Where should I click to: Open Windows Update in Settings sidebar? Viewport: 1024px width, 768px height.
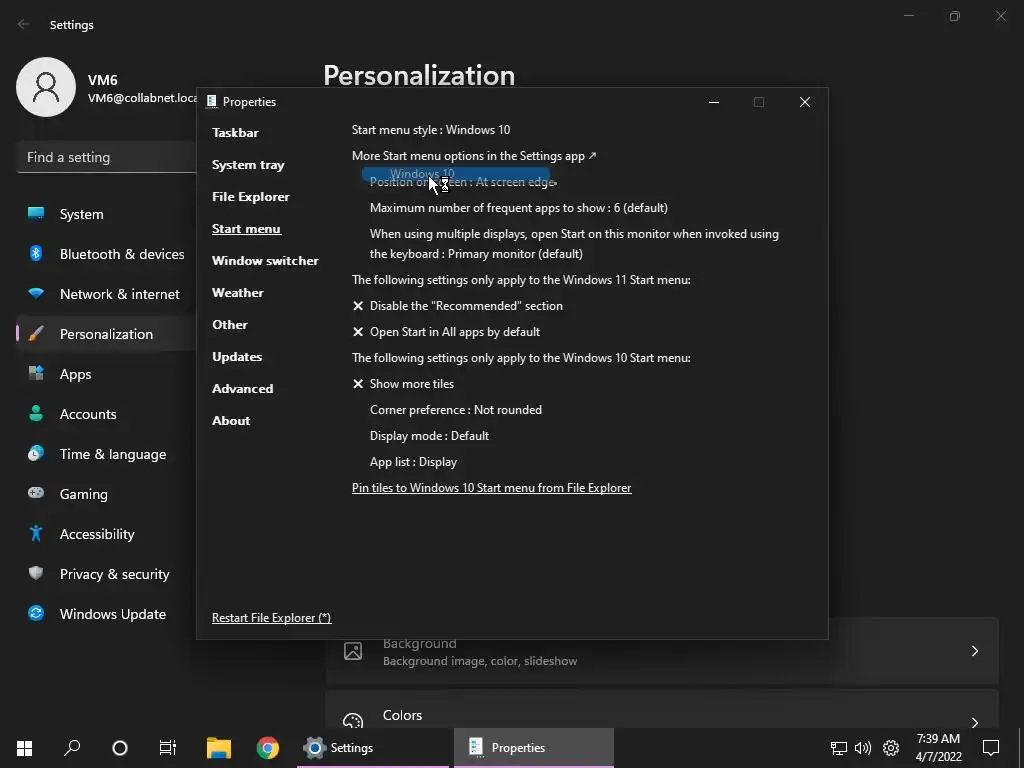pos(106,614)
